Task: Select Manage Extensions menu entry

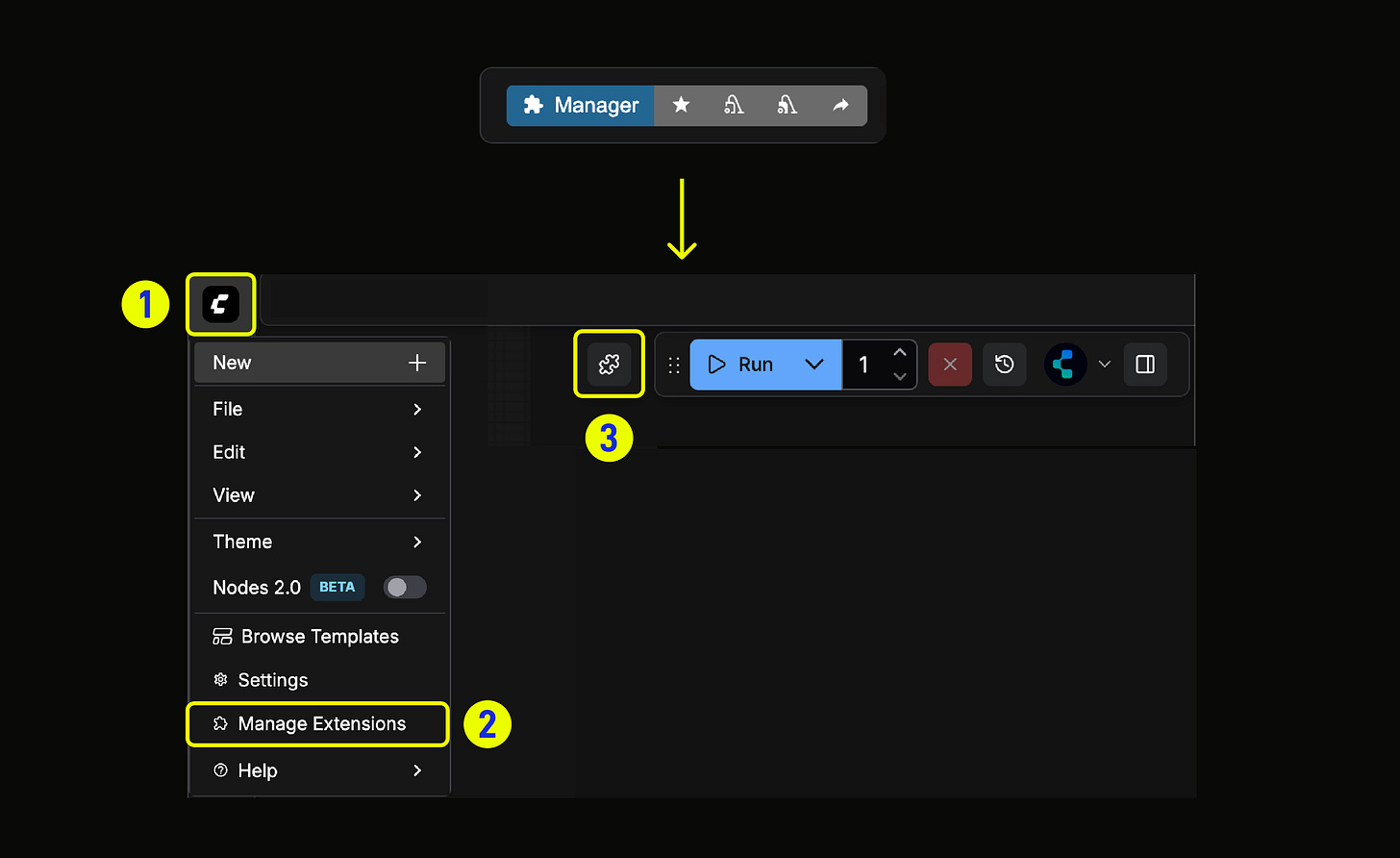Action: (x=317, y=724)
